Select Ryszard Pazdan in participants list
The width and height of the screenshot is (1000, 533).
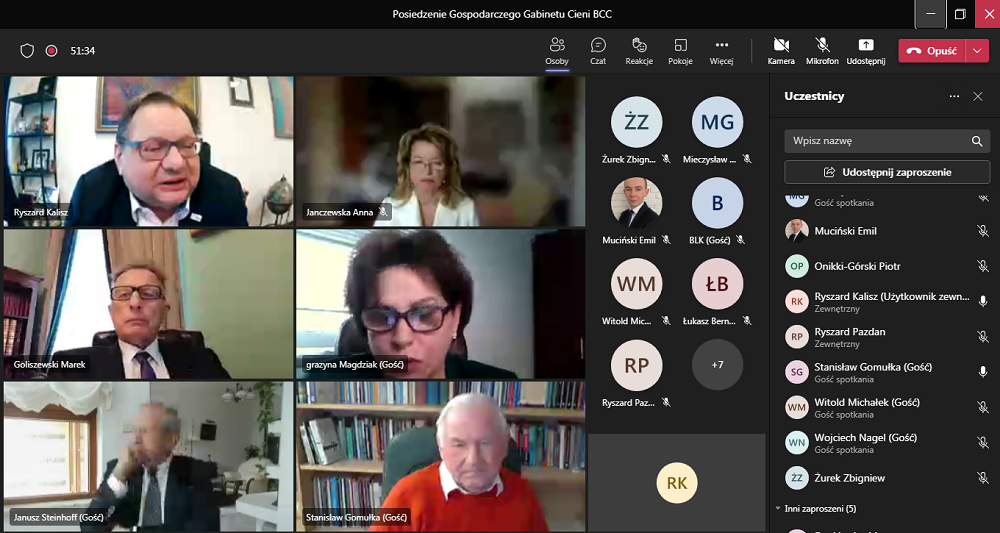(x=887, y=337)
